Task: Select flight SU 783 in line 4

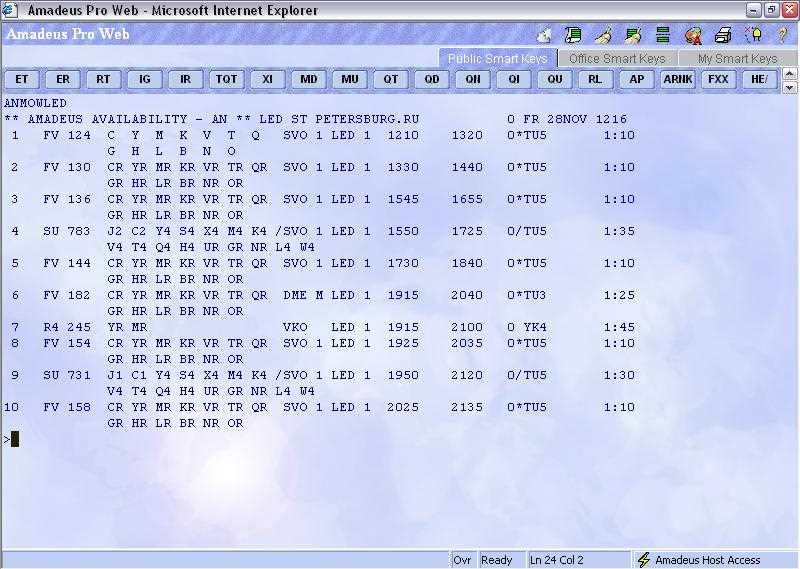Action: pyautogui.click(x=67, y=231)
